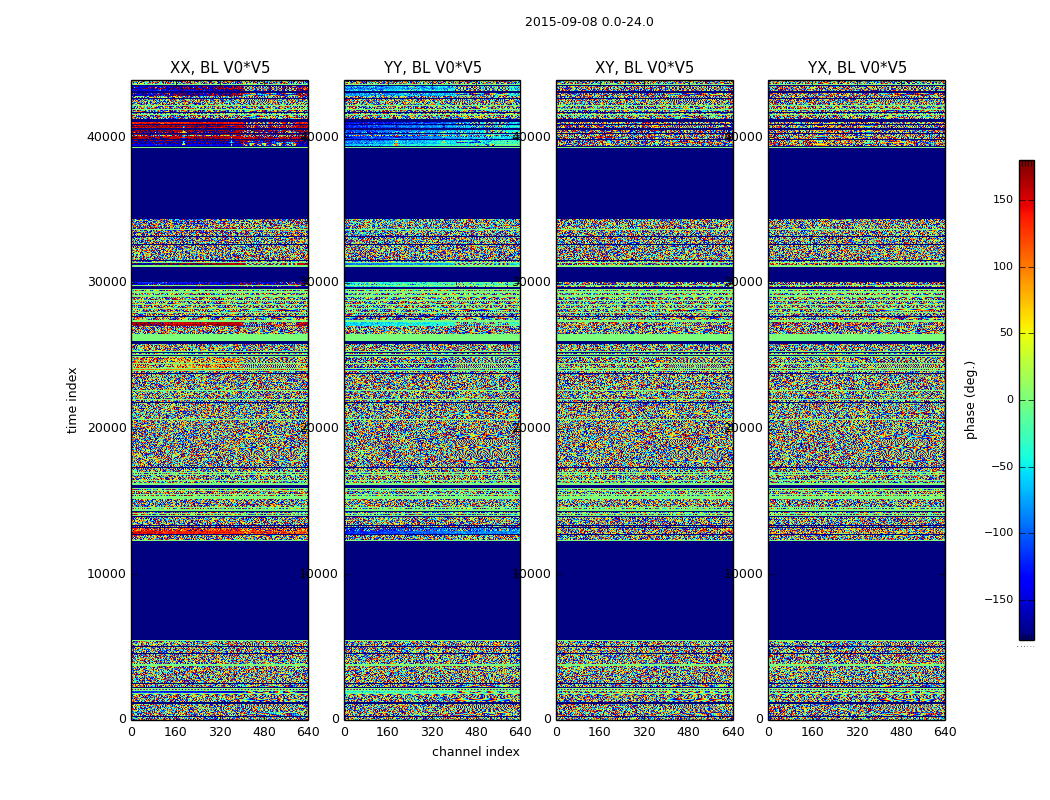Click the "time index" y-axis label
Viewport: 1050px width, 800px height.
(x=72, y=400)
